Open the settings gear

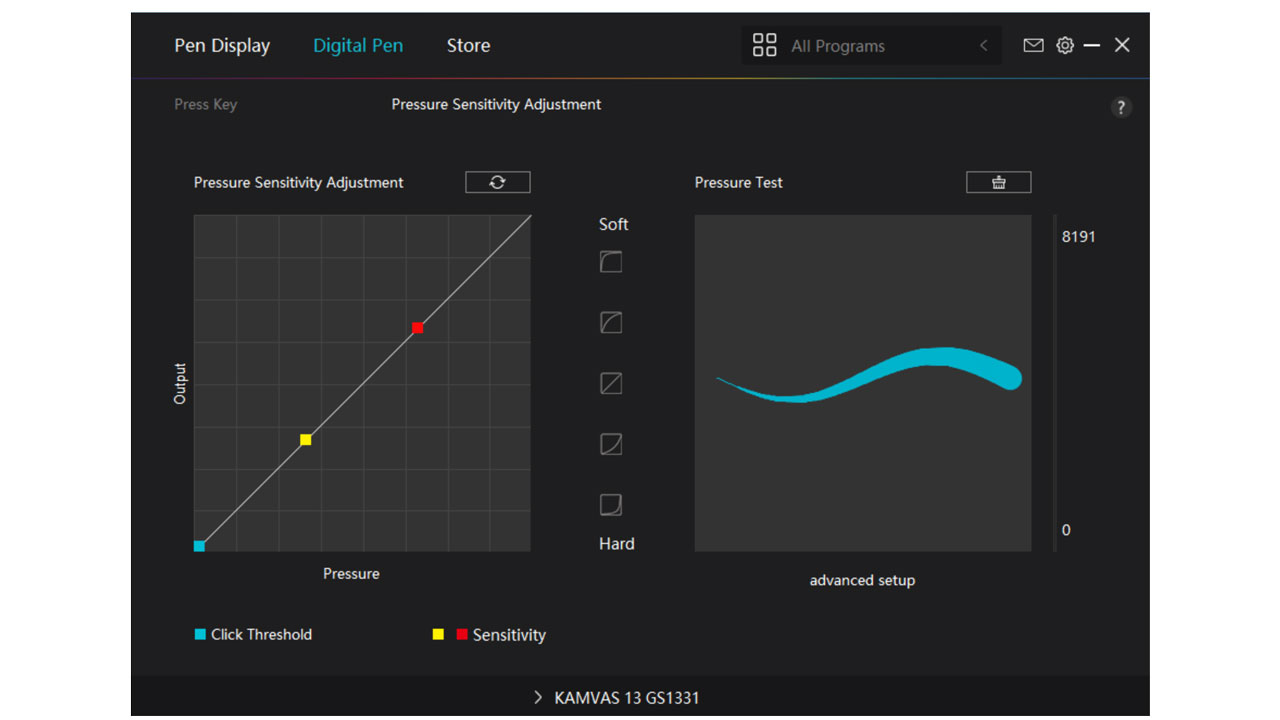pyautogui.click(x=1065, y=45)
